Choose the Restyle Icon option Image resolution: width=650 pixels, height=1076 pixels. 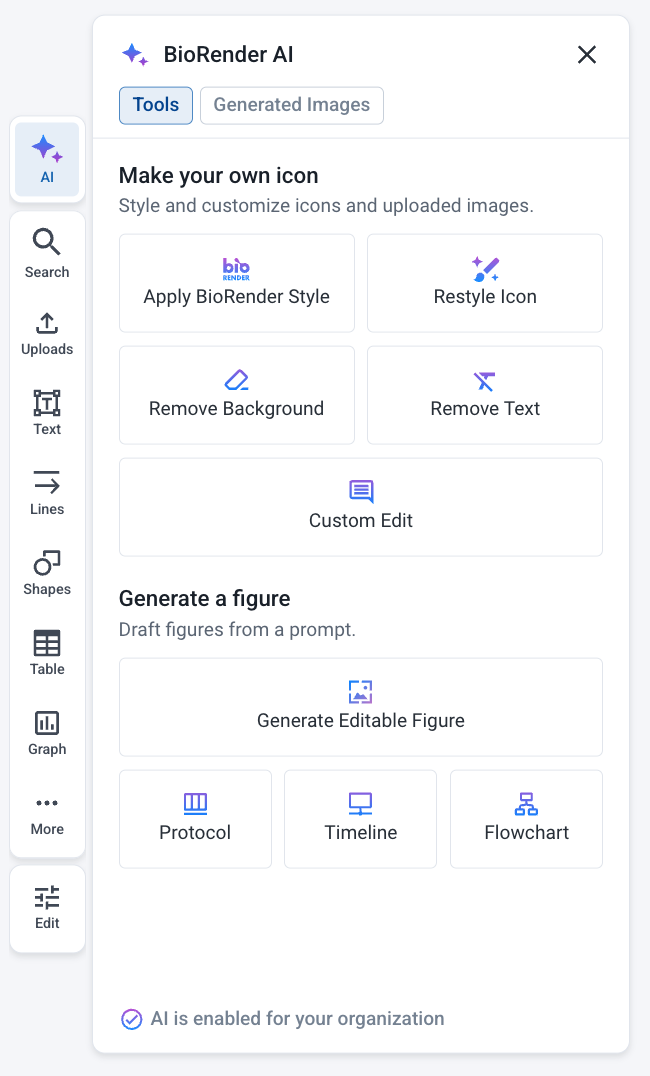485,283
